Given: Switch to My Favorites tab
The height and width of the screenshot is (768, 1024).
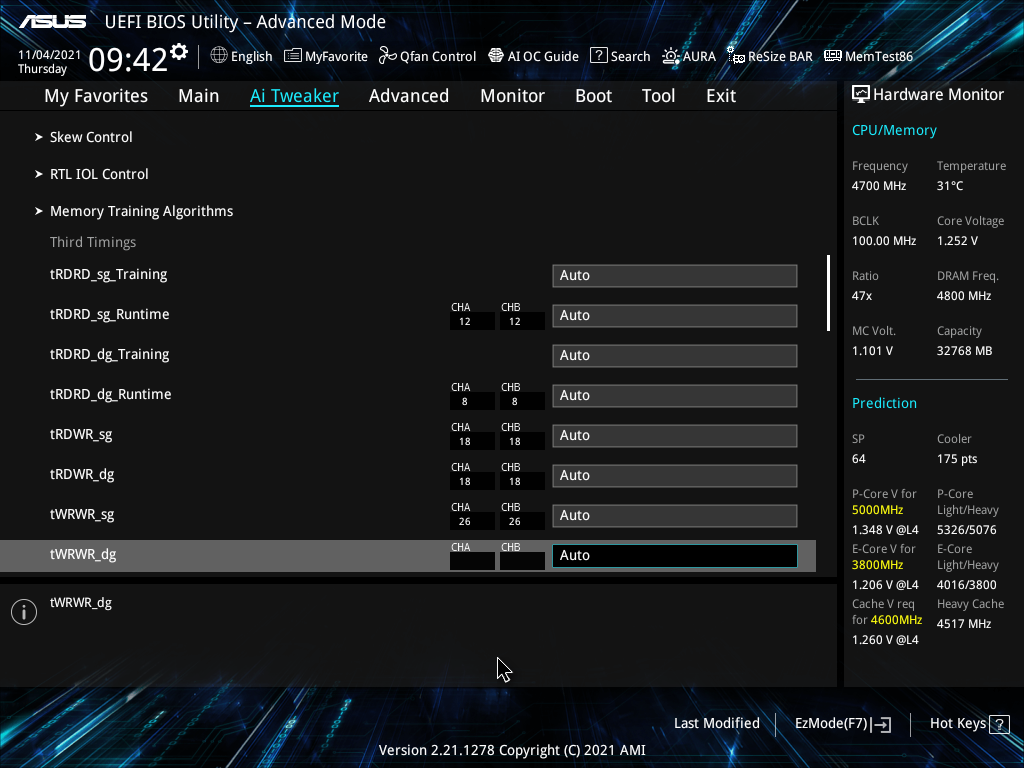Looking at the screenshot, I should (96, 96).
